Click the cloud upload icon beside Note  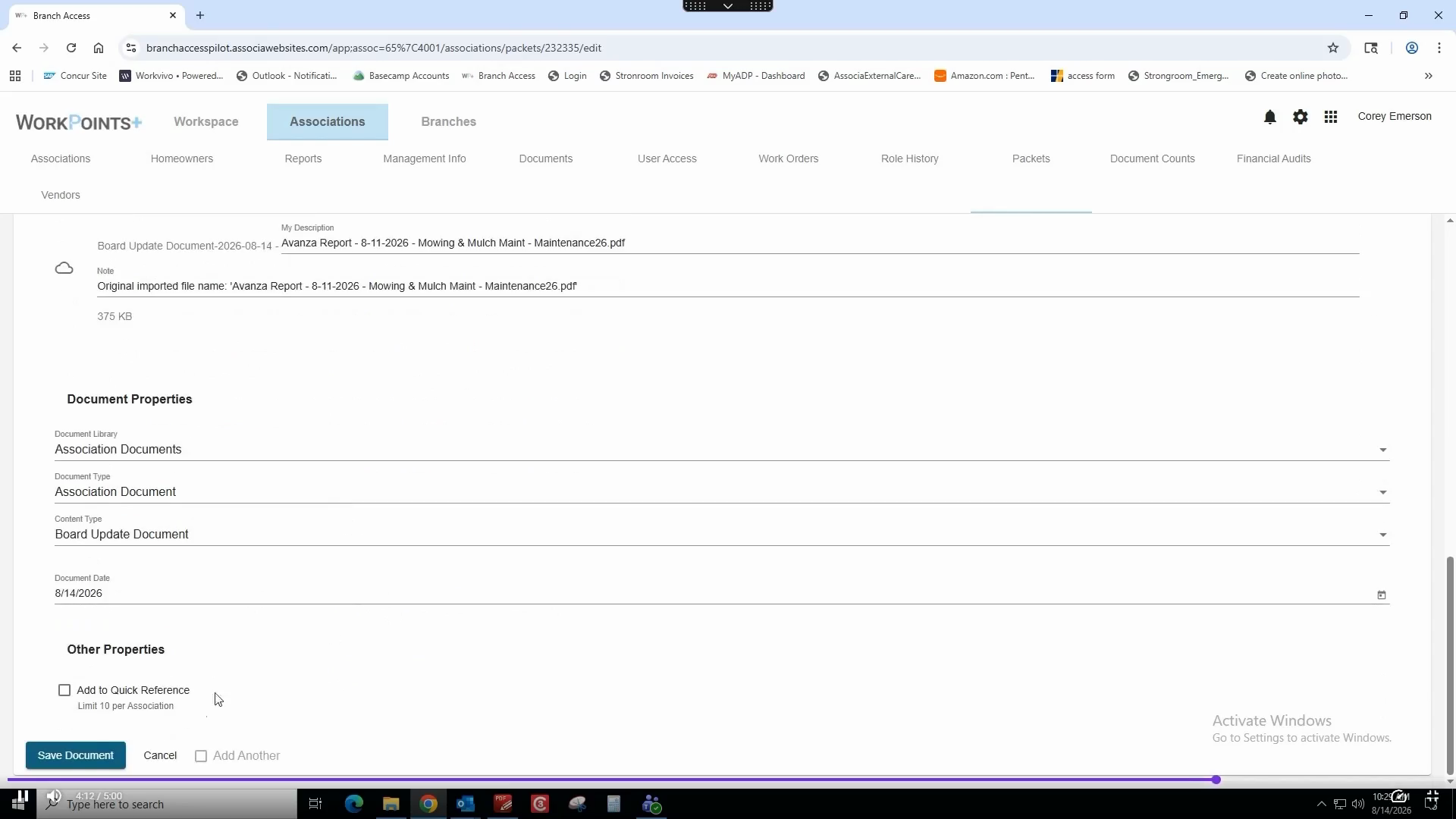pos(64,268)
